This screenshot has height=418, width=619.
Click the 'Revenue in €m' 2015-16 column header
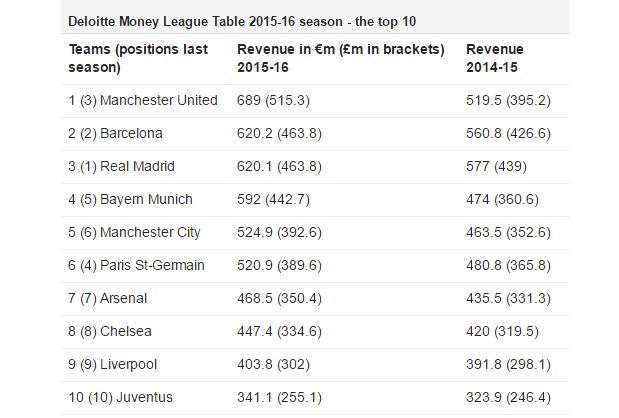[x=340, y=58]
